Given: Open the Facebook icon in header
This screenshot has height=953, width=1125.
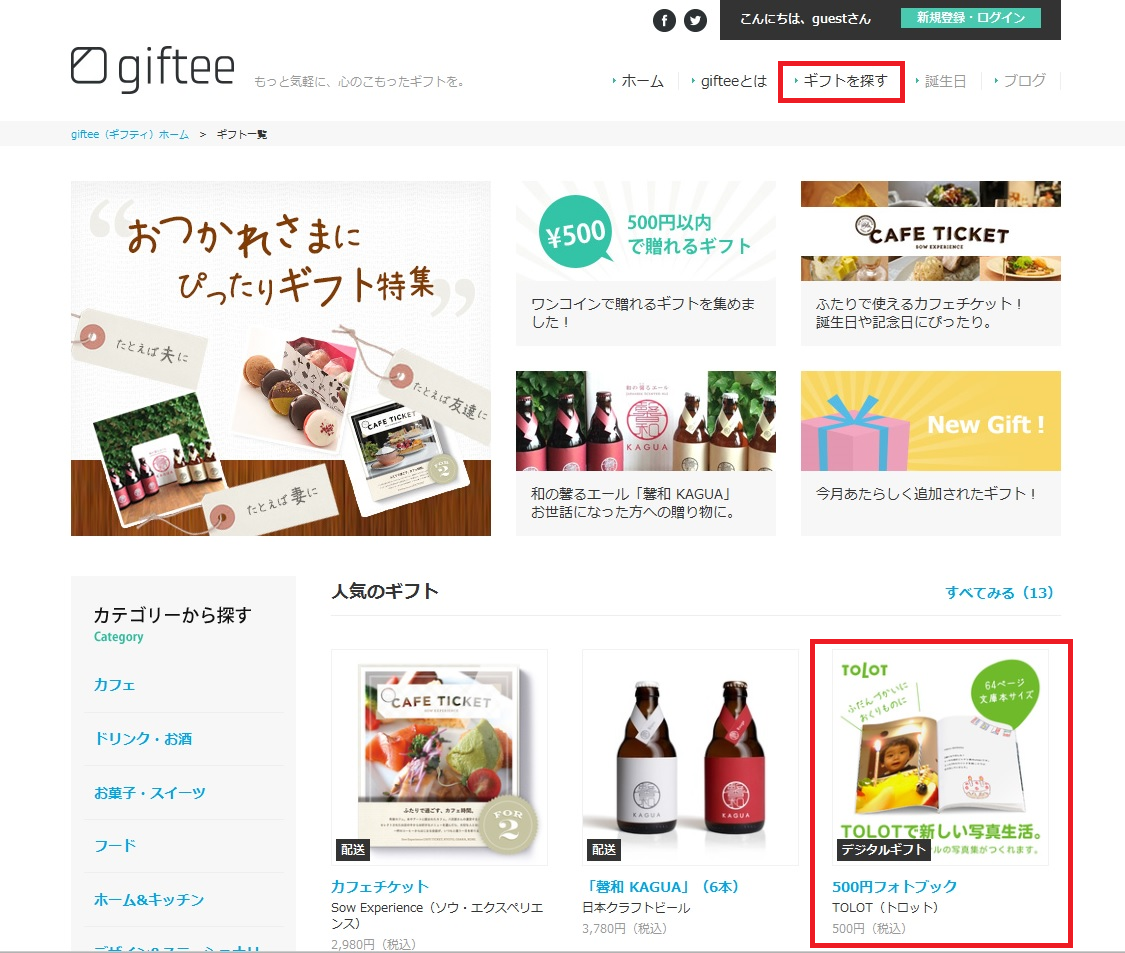Looking at the screenshot, I should click(664, 20).
